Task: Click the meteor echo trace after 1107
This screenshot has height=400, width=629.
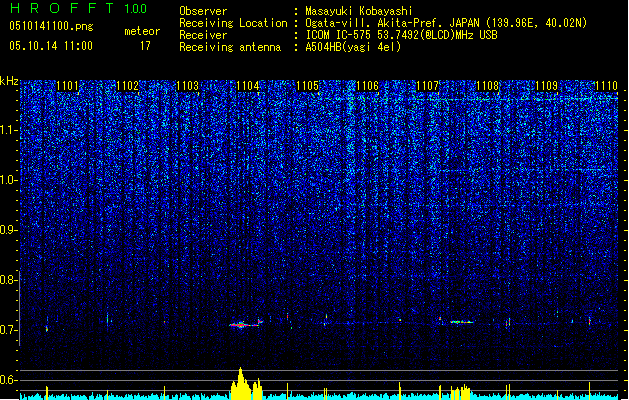Action: click(461, 322)
